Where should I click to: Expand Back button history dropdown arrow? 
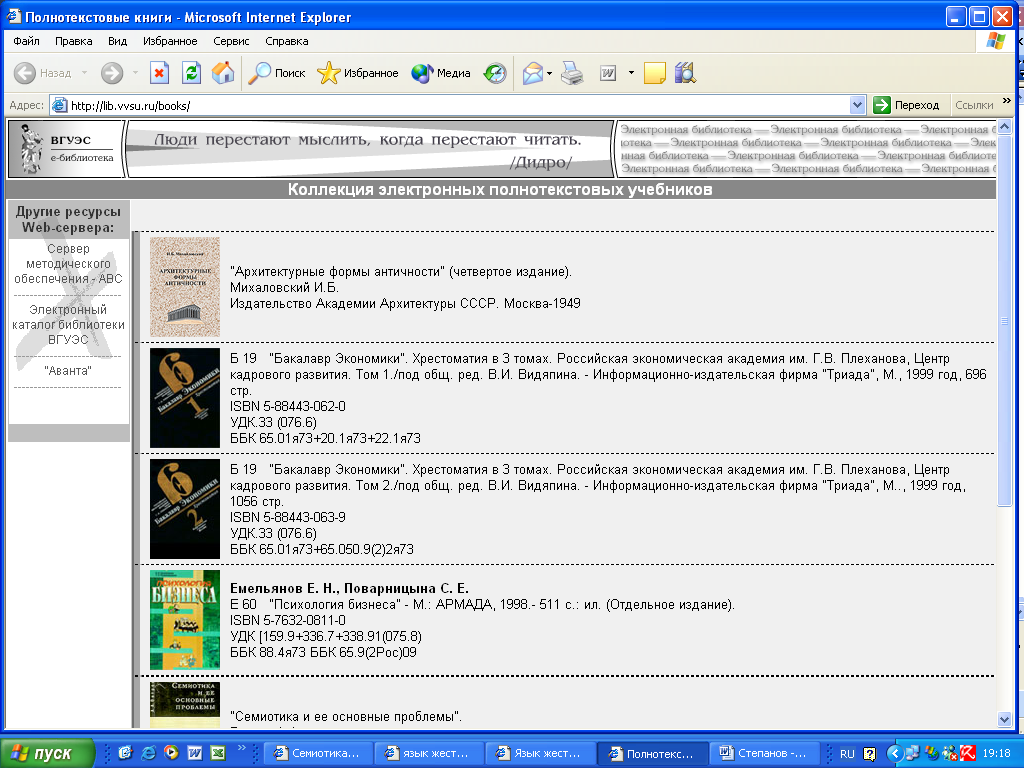[x=84, y=72]
